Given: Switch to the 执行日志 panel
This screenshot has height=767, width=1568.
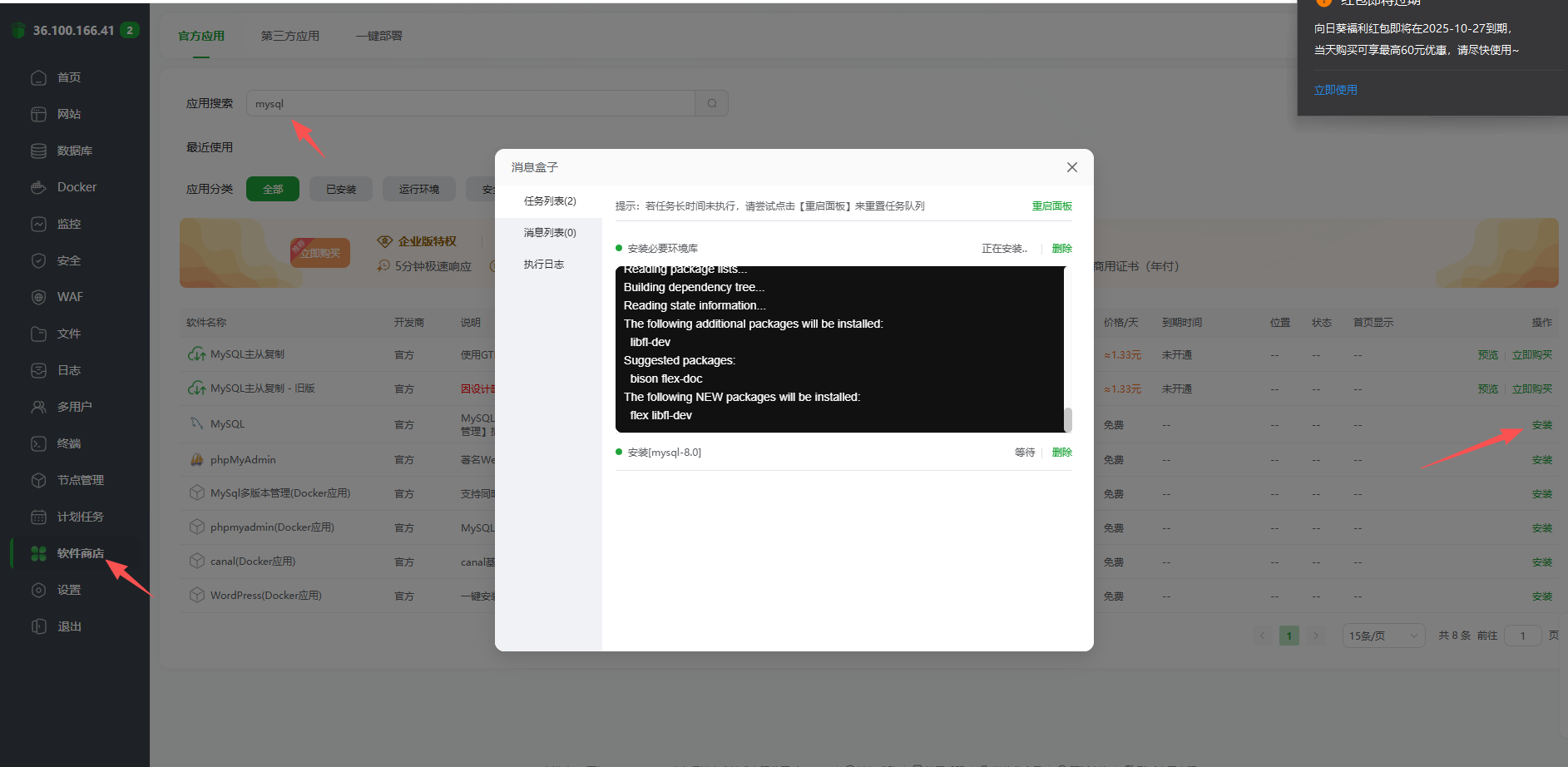Looking at the screenshot, I should (543, 264).
